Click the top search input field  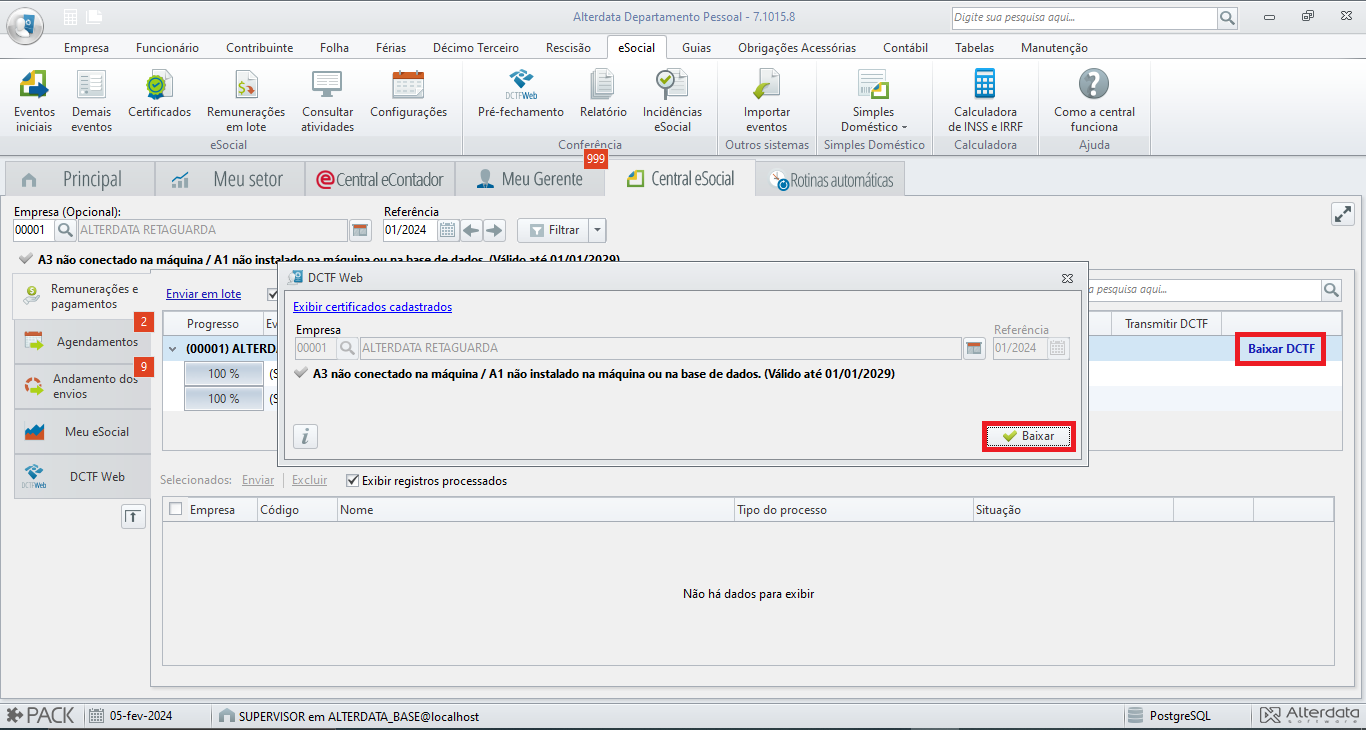pos(1084,18)
